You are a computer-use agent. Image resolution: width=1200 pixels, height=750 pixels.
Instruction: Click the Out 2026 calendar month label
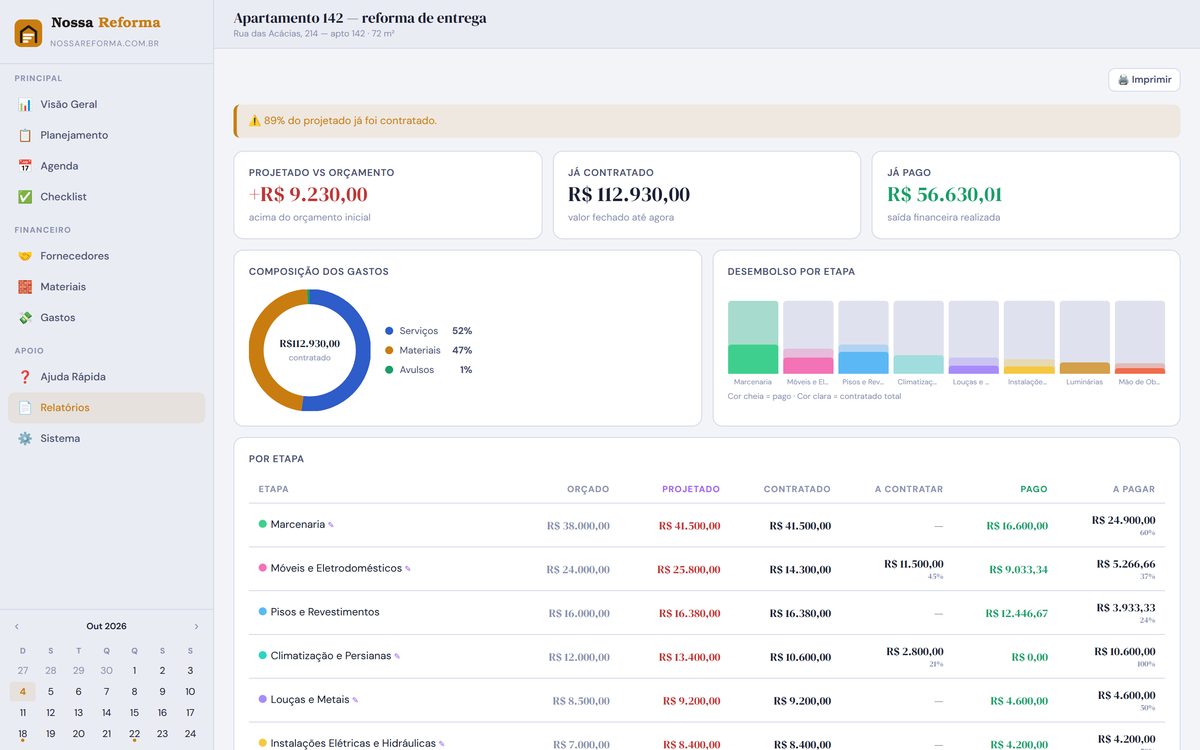click(x=106, y=627)
